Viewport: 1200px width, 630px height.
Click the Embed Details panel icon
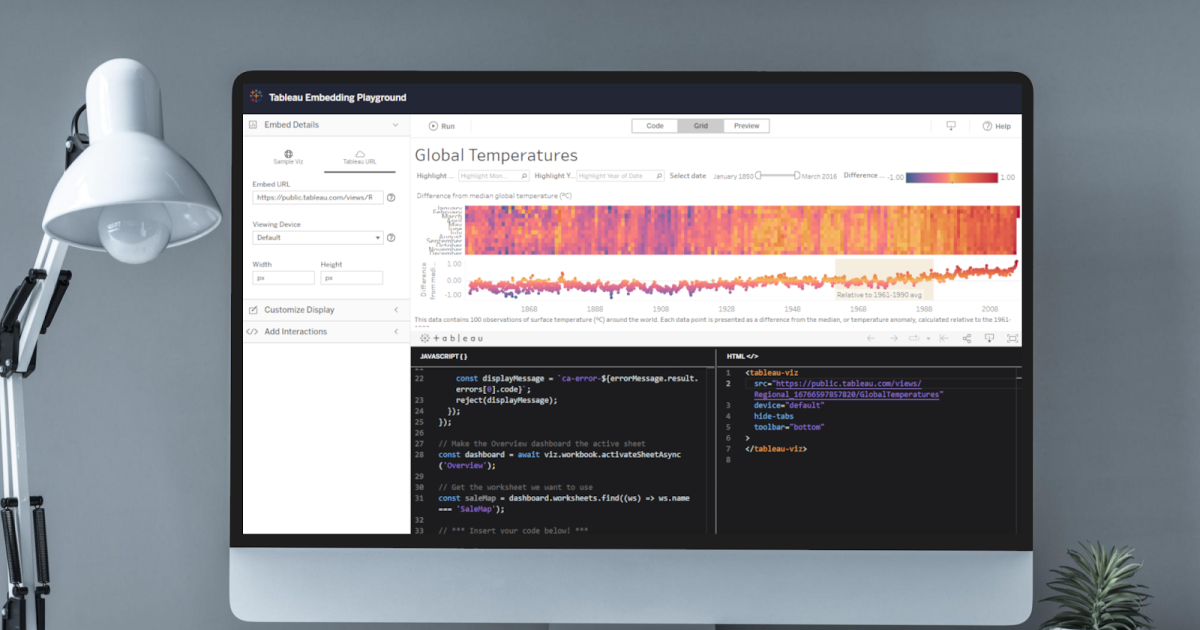coord(253,125)
